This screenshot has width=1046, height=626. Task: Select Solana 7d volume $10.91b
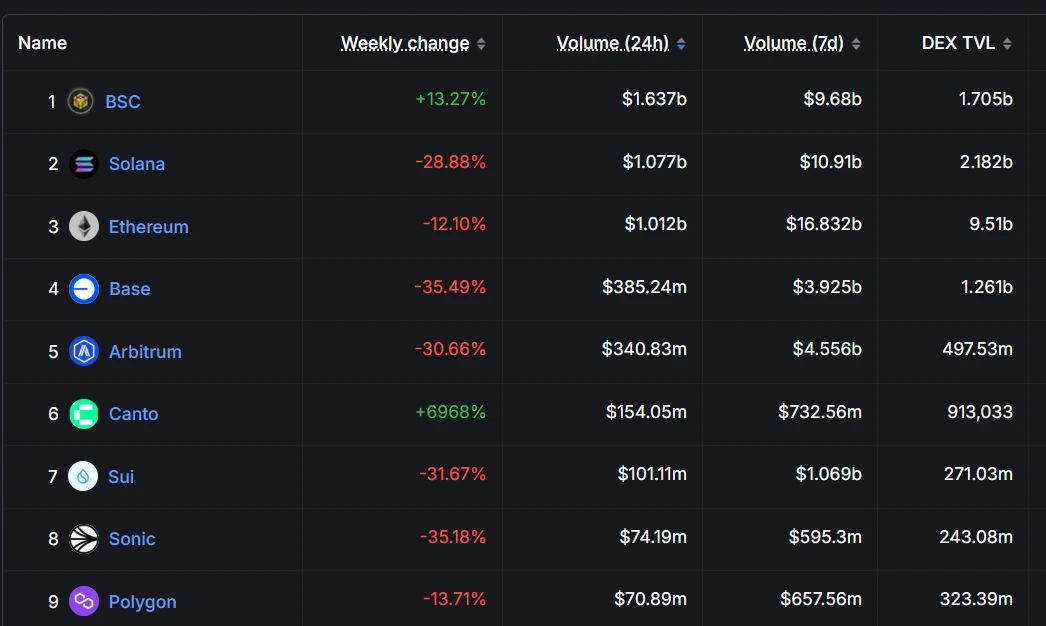click(x=831, y=162)
